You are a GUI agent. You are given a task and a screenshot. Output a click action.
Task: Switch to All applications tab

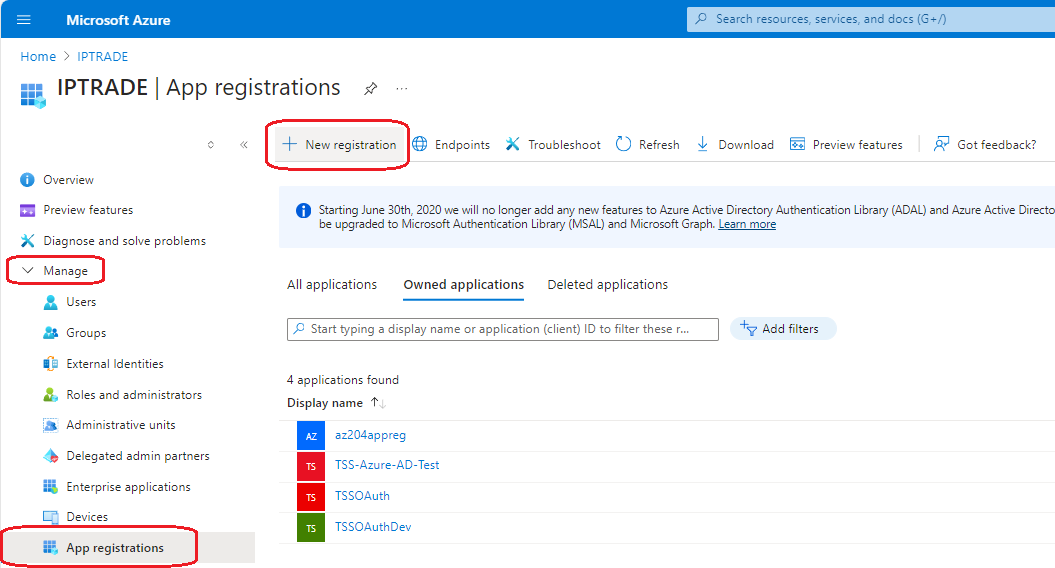(x=332, y=285)
